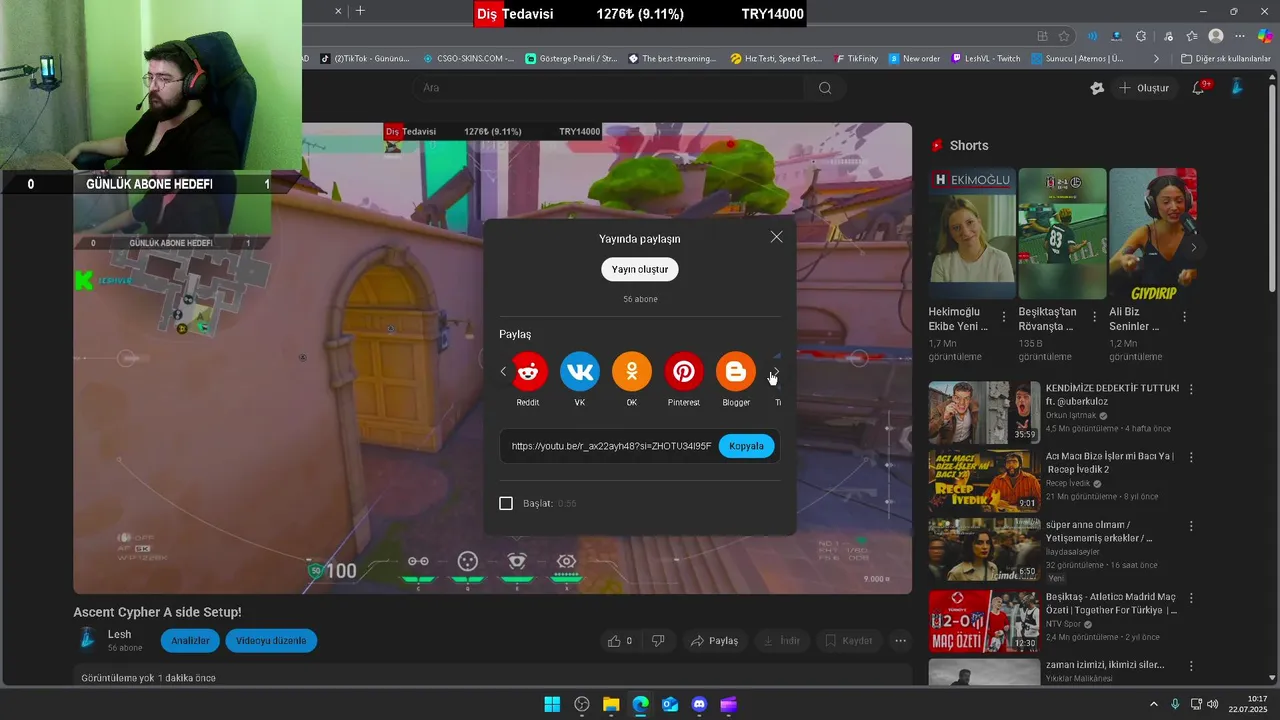Open the Recep İvedik 2 video title
Viewport: 1280px width, 720px height.
[1110, 462]
